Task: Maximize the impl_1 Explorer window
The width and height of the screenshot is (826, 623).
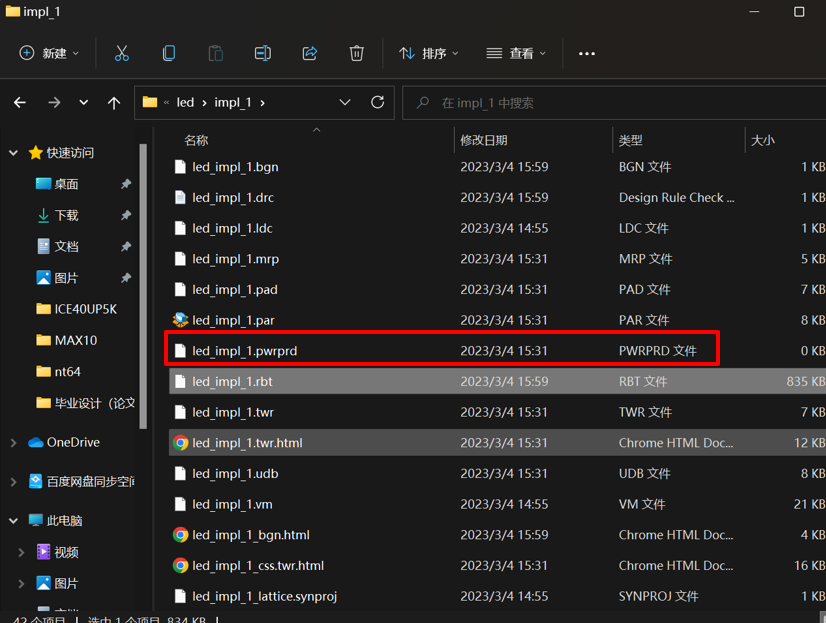Action: click(x=799, y=12)
